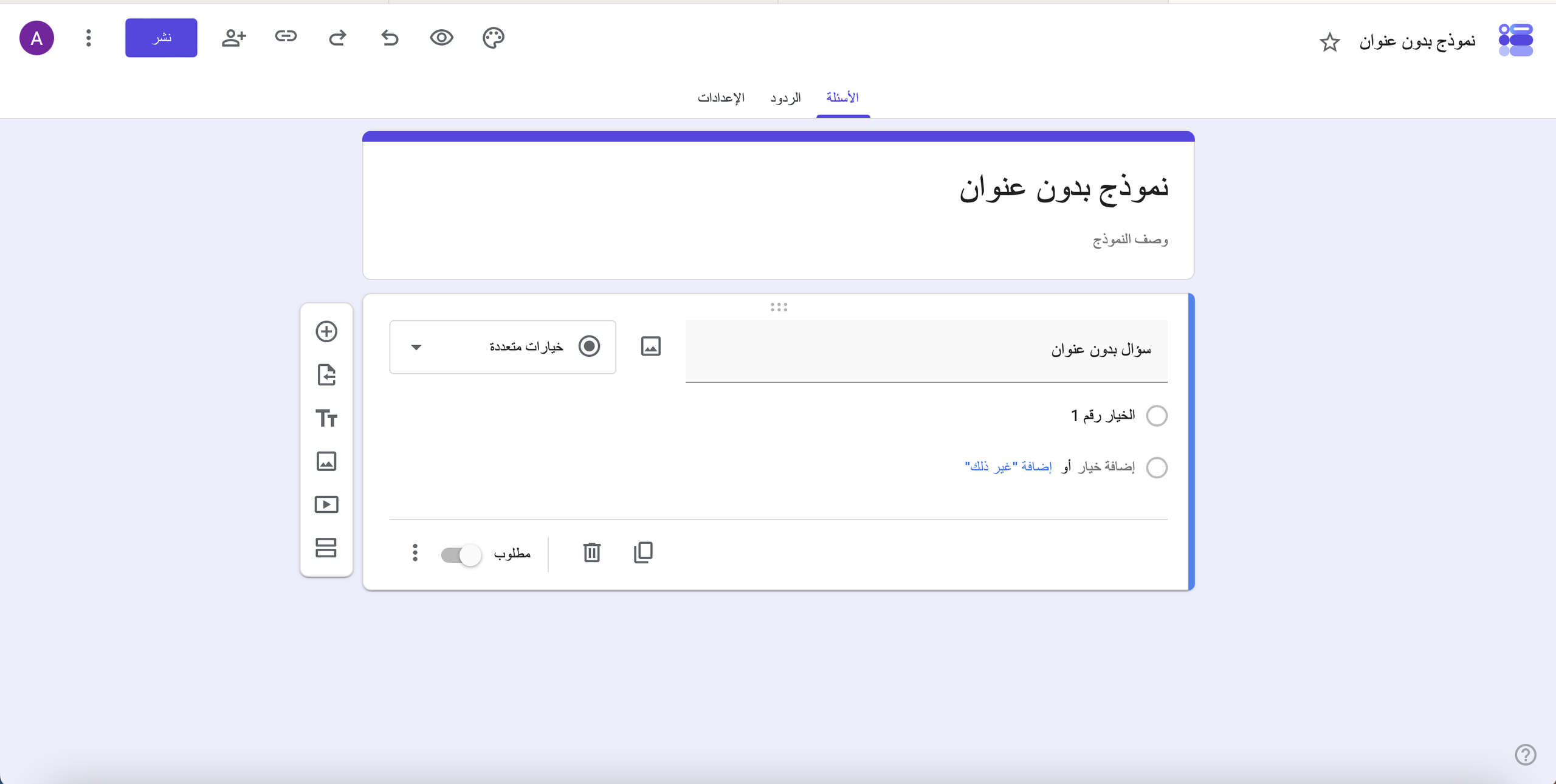Open question type dropdown خيارات متعددة

503,347
